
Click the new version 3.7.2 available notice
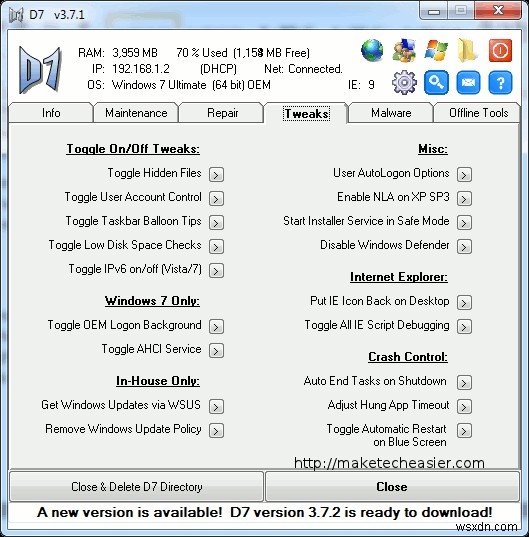pyautogui.click(x=264, y=512)
